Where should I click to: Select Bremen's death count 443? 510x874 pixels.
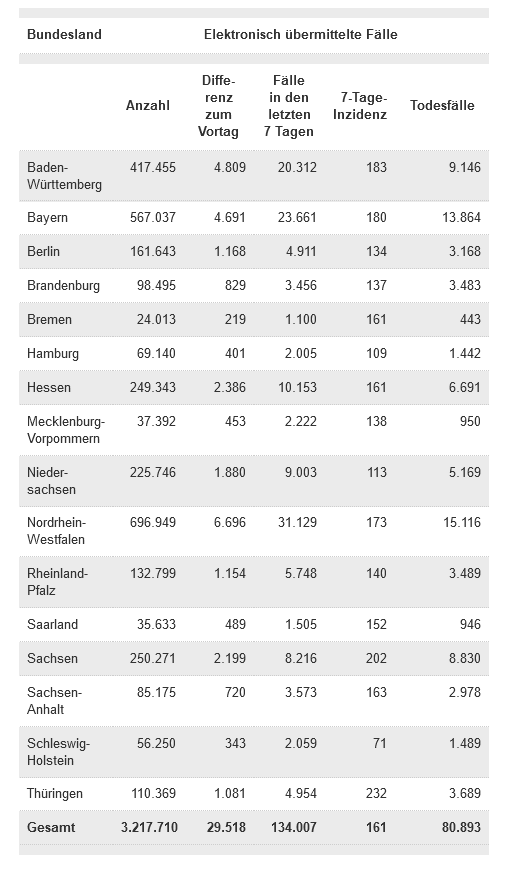470,319
